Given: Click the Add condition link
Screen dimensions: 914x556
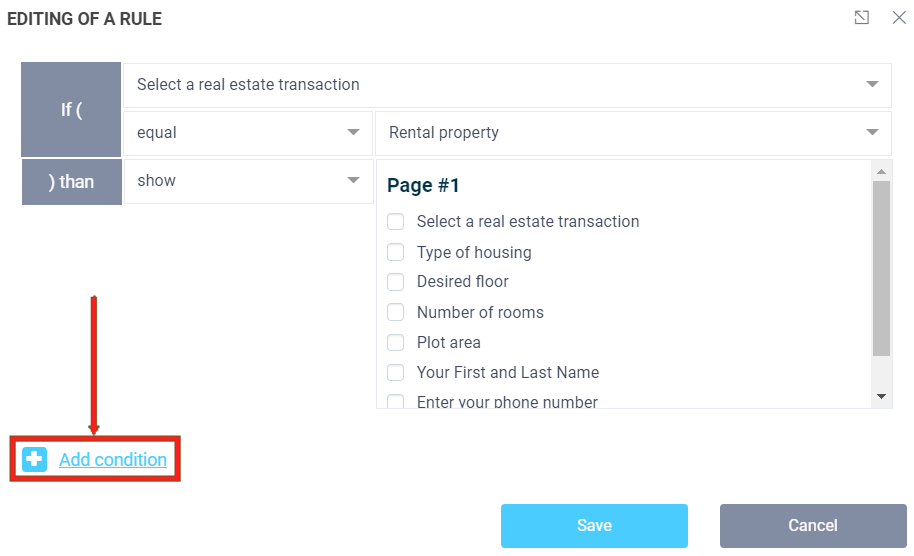Looking at the screenshot, I should click(113, 460).
